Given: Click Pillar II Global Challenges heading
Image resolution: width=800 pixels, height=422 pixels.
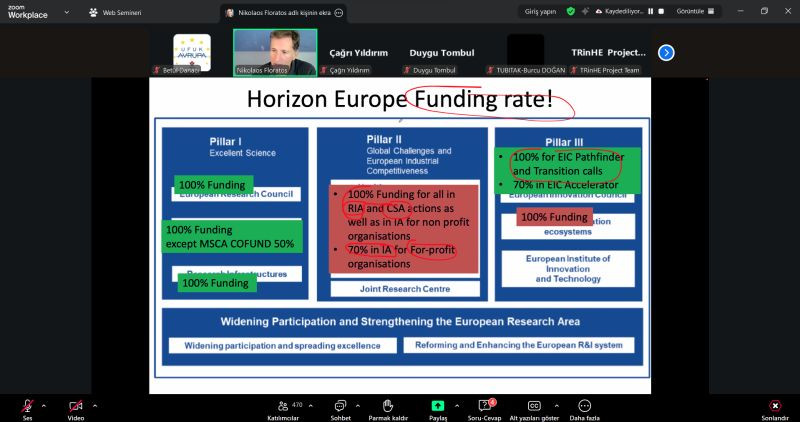Looking at the screenshot, I should click(x=408, y=155).
